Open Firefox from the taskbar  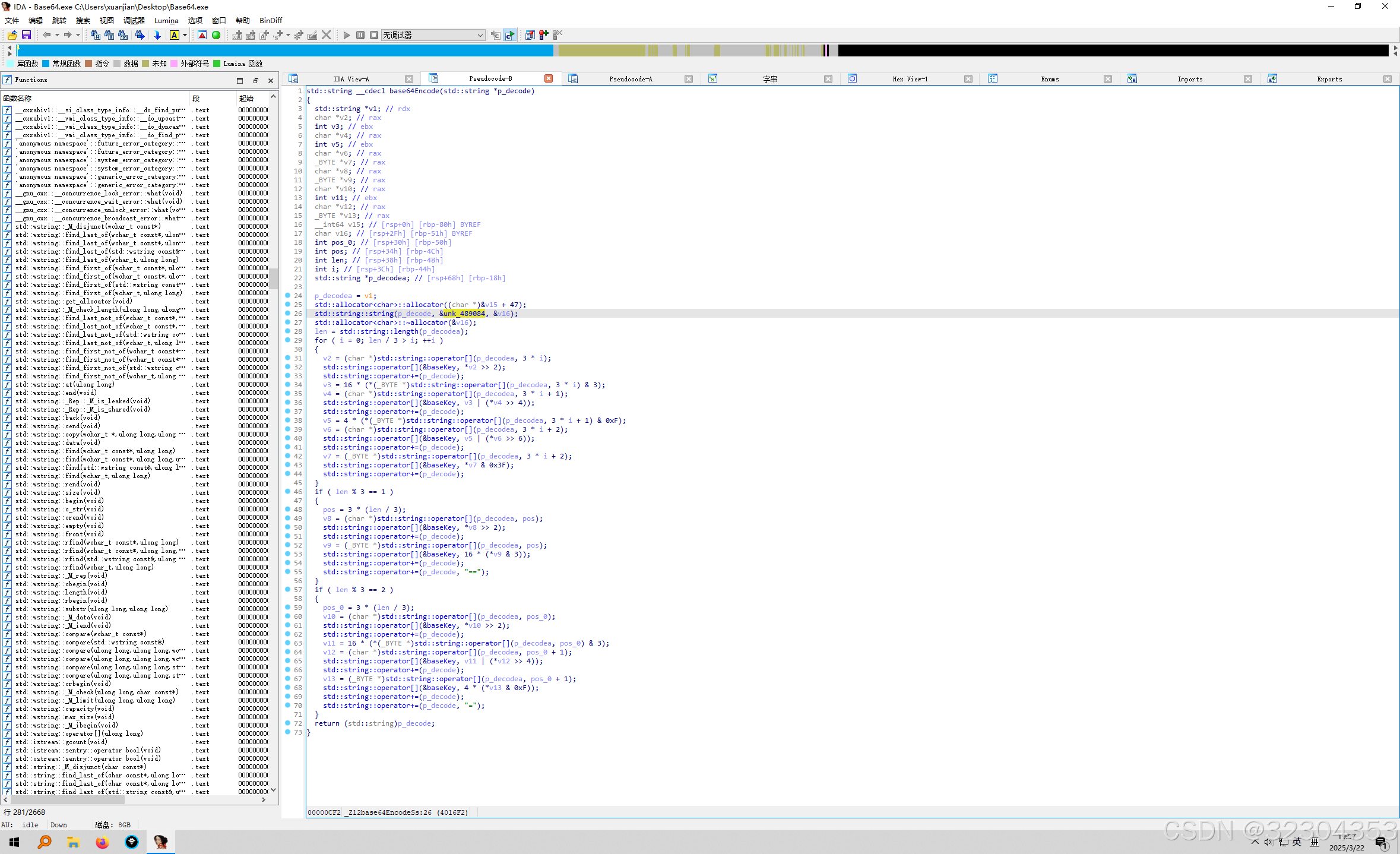point(102,842)
